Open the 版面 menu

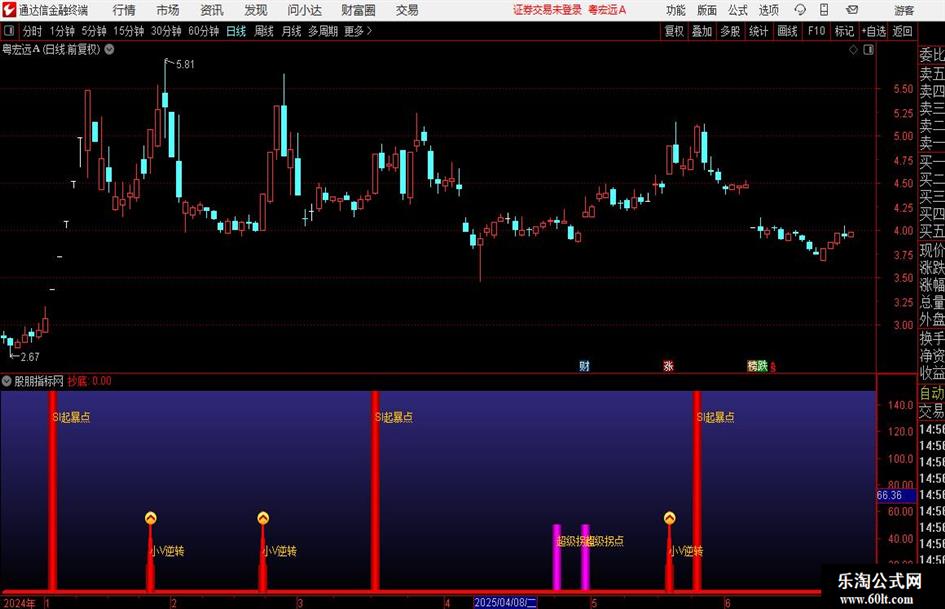point(706,10)
